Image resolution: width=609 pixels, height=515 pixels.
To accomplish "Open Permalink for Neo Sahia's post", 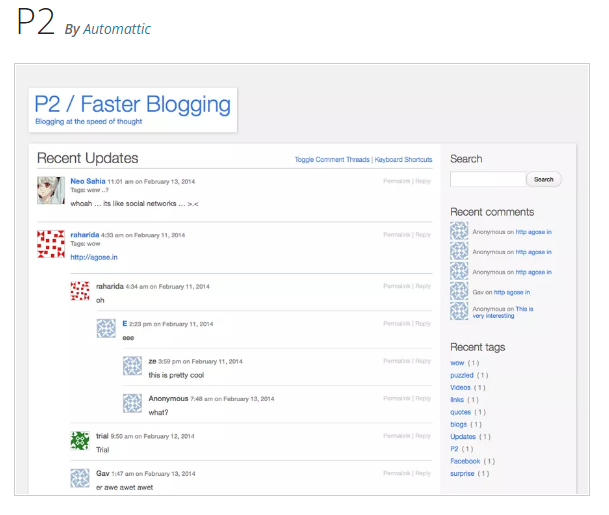I will coord(397,181).
